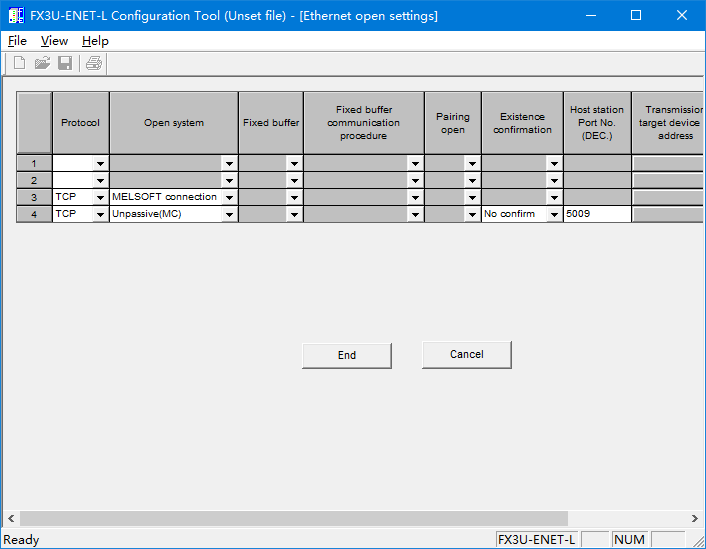Click the Print toolbar icon

point(93,64)
